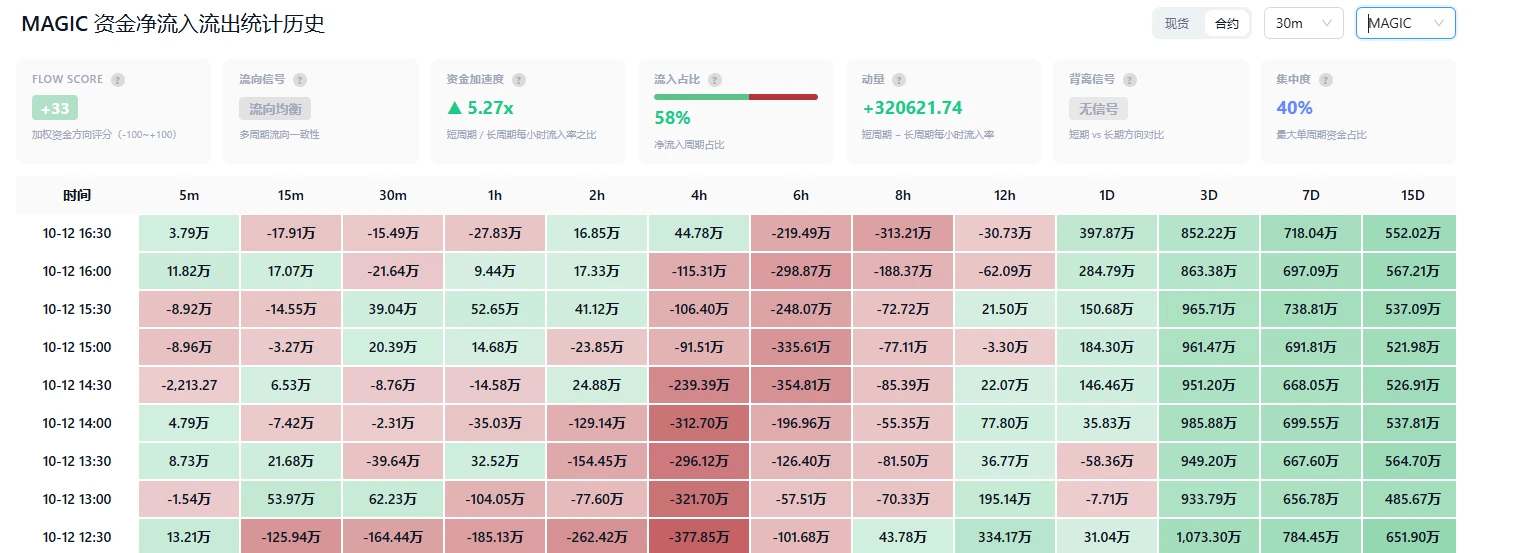The width and height of the screenshot is (1514, 553).
Task: Click the 30m column header in table
Action: [x=393, y=195]
